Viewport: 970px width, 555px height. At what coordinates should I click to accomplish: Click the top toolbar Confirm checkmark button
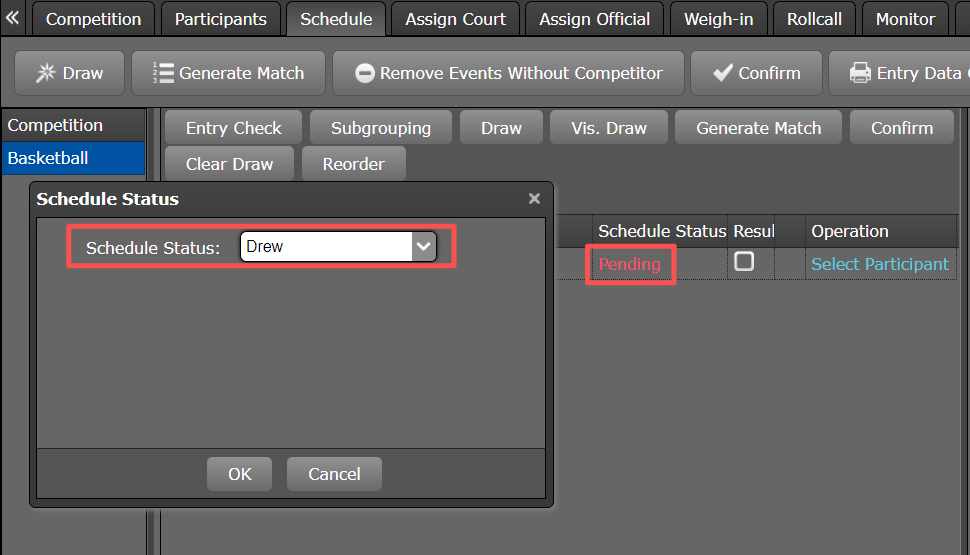757,73
